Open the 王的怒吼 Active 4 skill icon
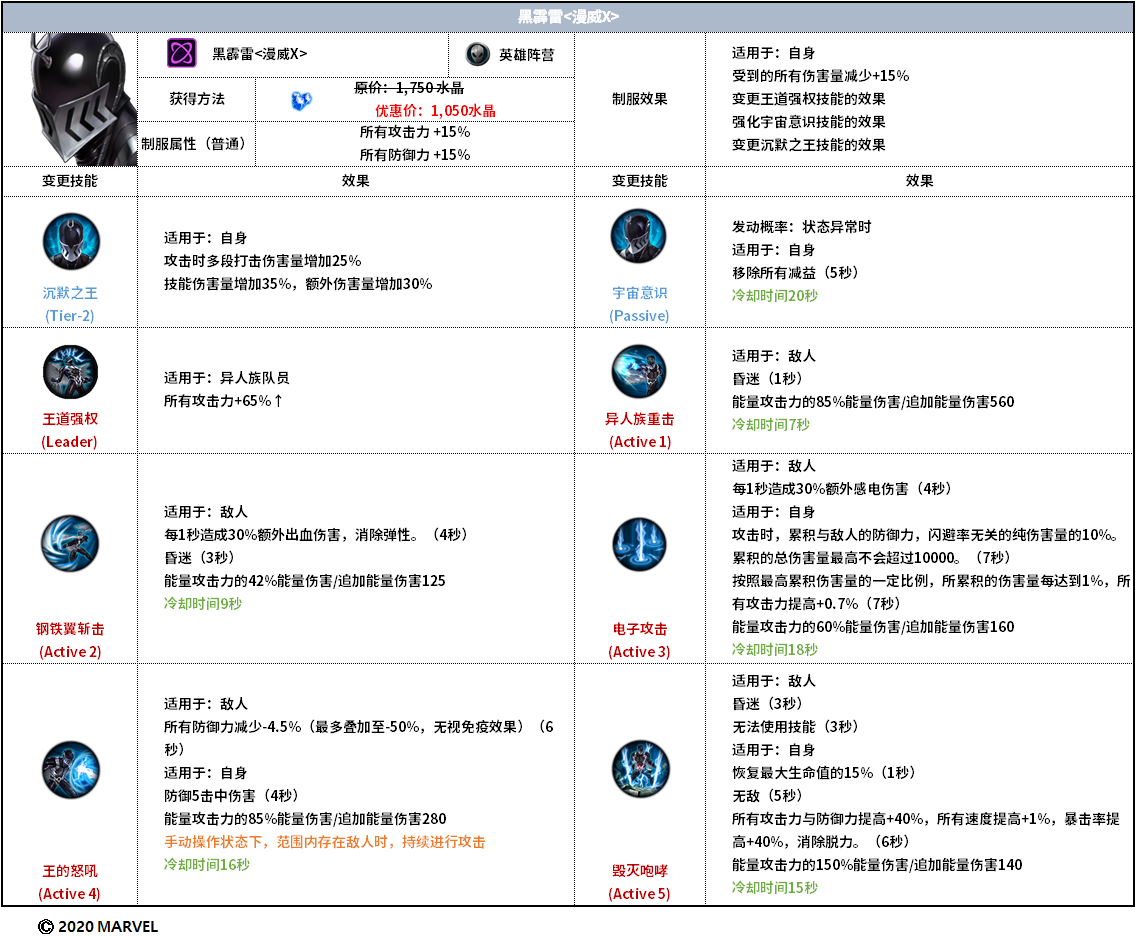The image size is (1138, 936). [x=70, y=770]
